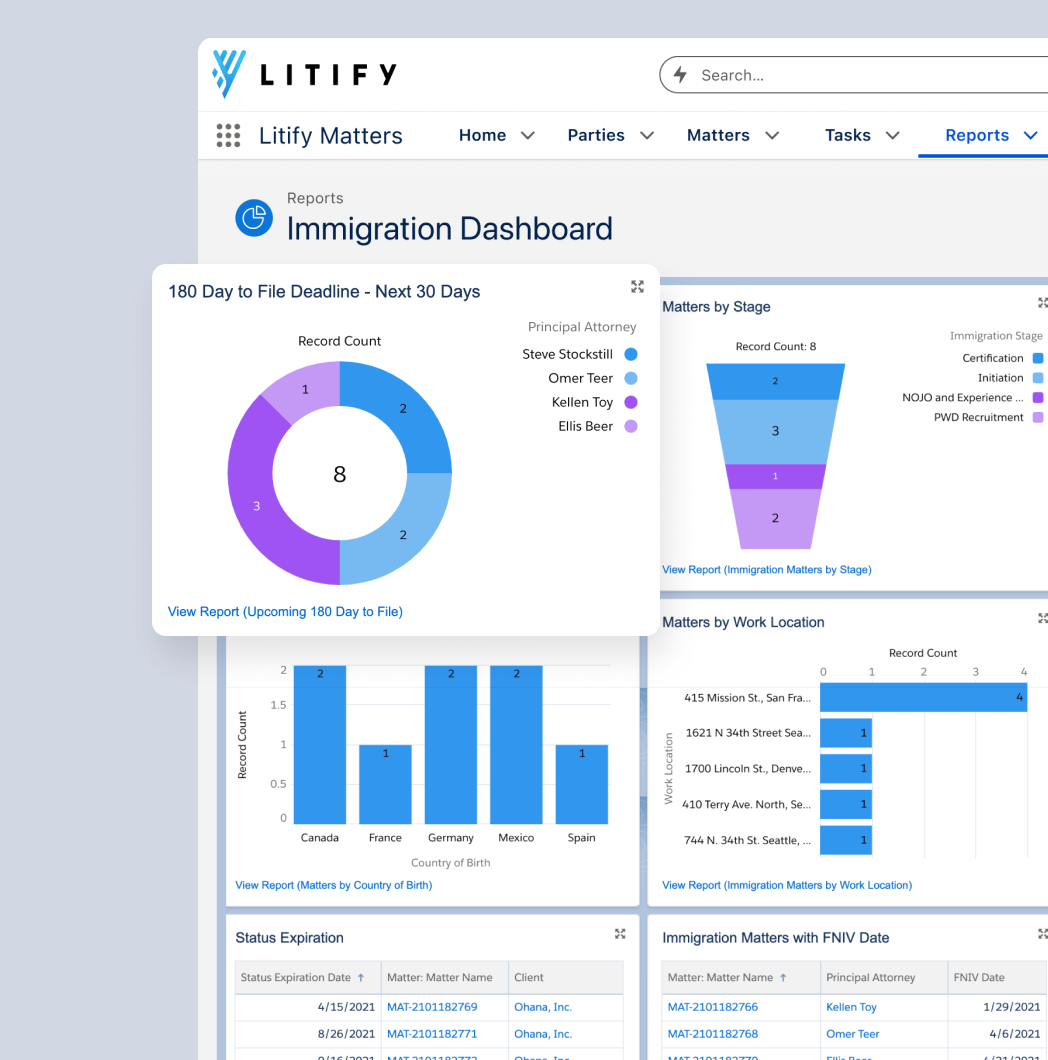
Task: Open matter MAT-2101182771
Action: 432,1034
